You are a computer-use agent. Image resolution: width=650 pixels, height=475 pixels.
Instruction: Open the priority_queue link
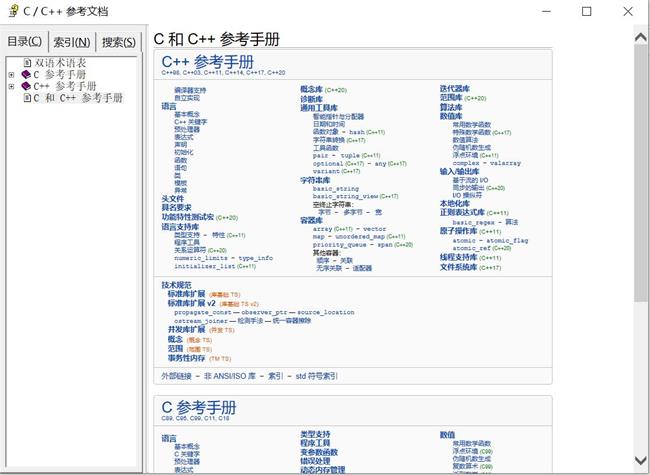tap(340, 245)
